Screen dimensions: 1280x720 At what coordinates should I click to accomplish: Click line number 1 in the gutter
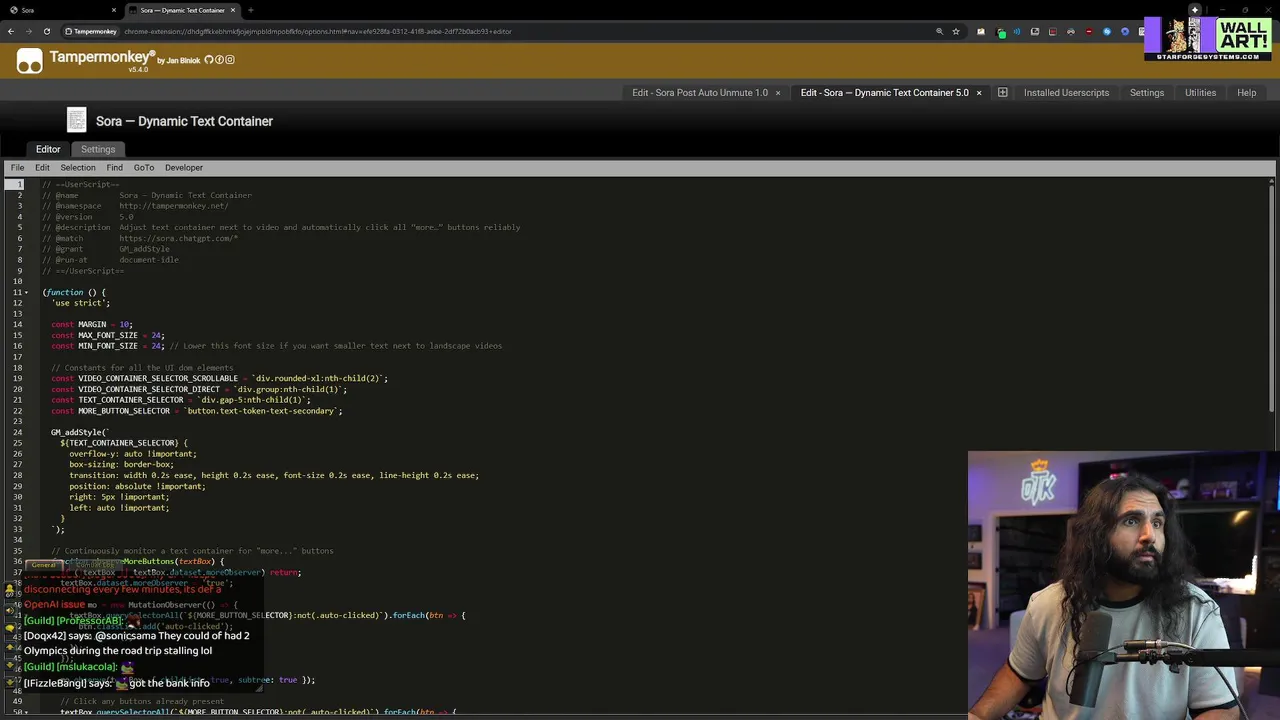pyautogui.click(x=19, y=184)
